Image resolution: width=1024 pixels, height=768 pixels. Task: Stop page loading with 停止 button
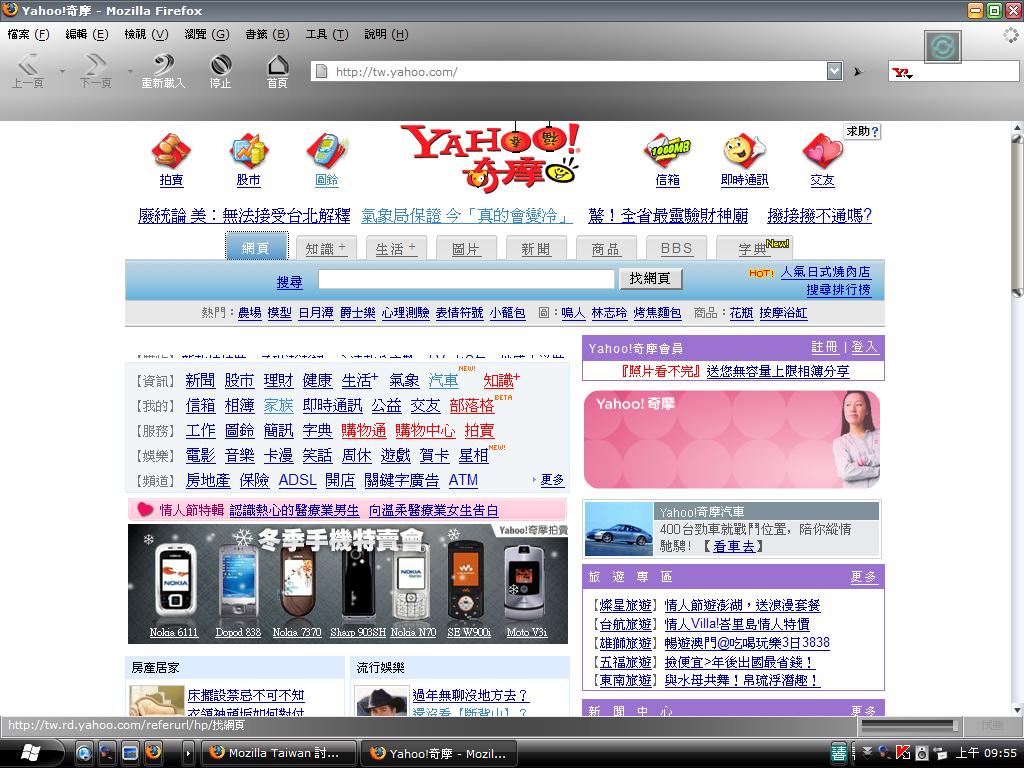point(221,71)
